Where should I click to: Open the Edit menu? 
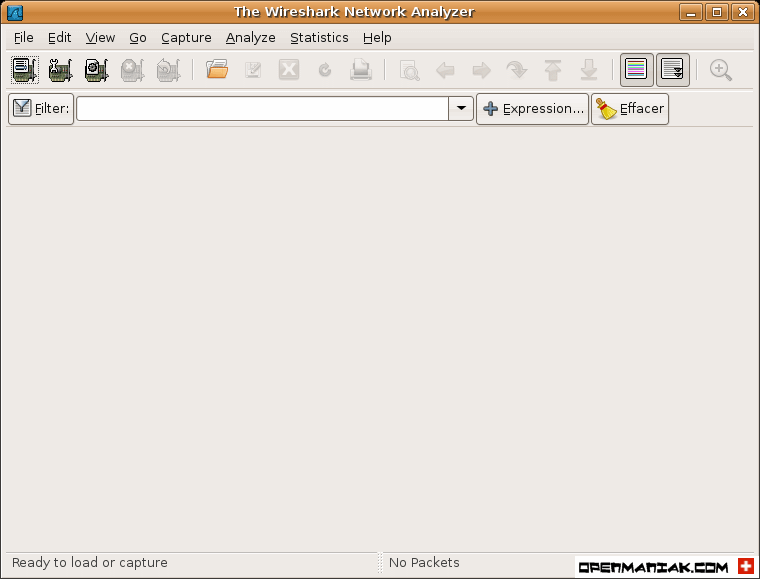[60, 38]
